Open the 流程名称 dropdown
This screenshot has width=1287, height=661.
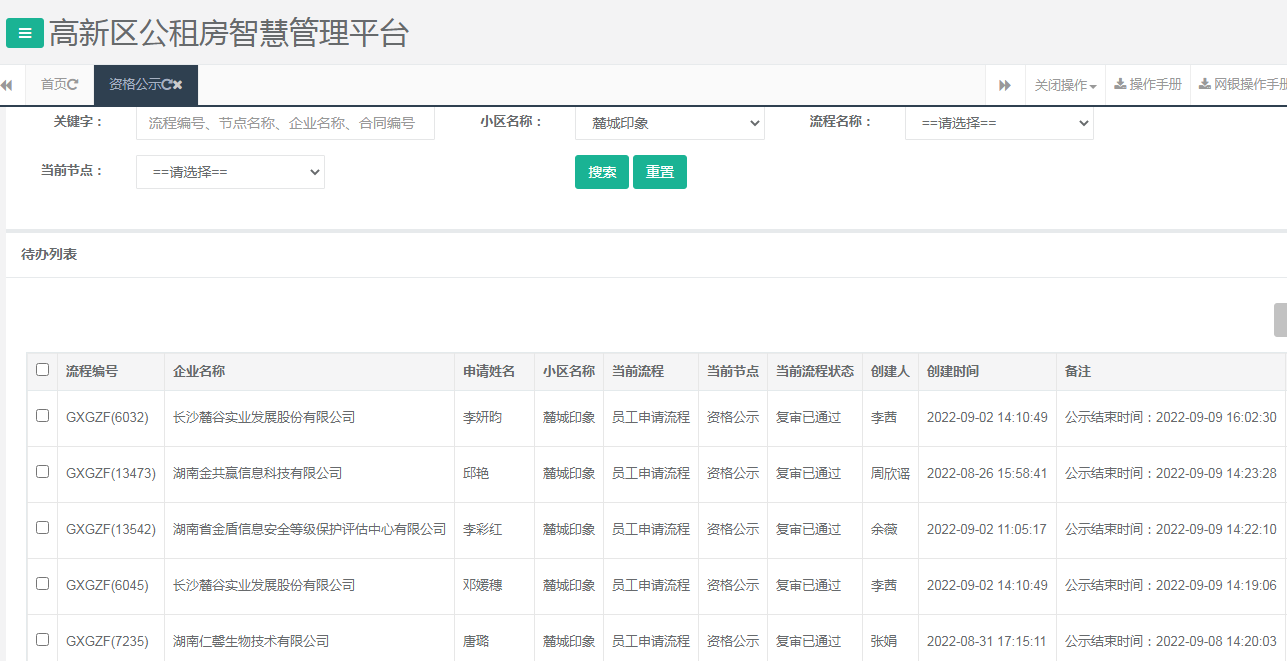pos(999,122)
